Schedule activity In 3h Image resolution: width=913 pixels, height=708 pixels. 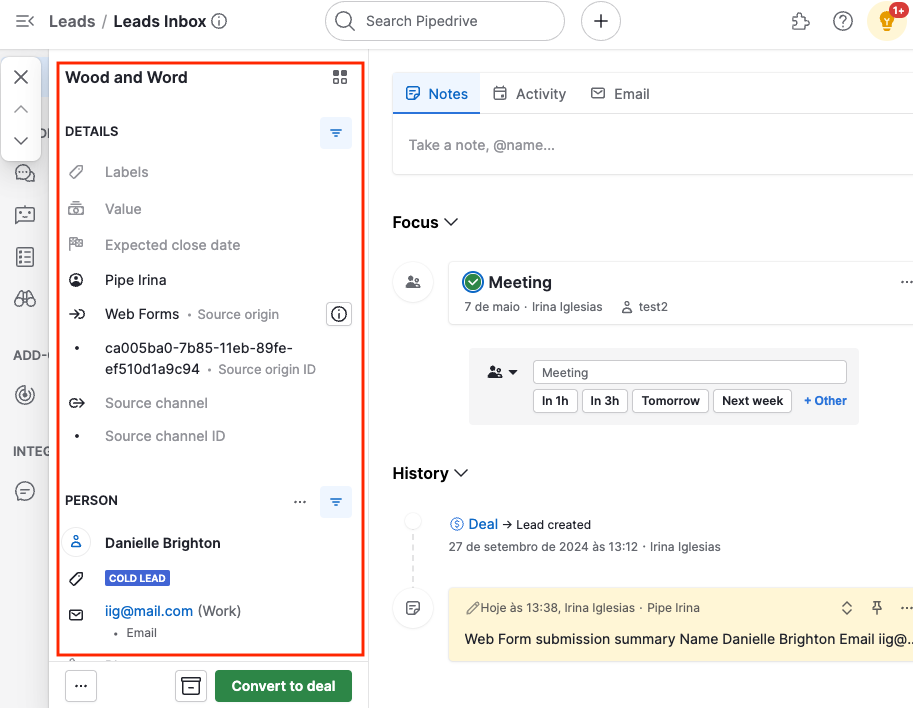point(604,401)
